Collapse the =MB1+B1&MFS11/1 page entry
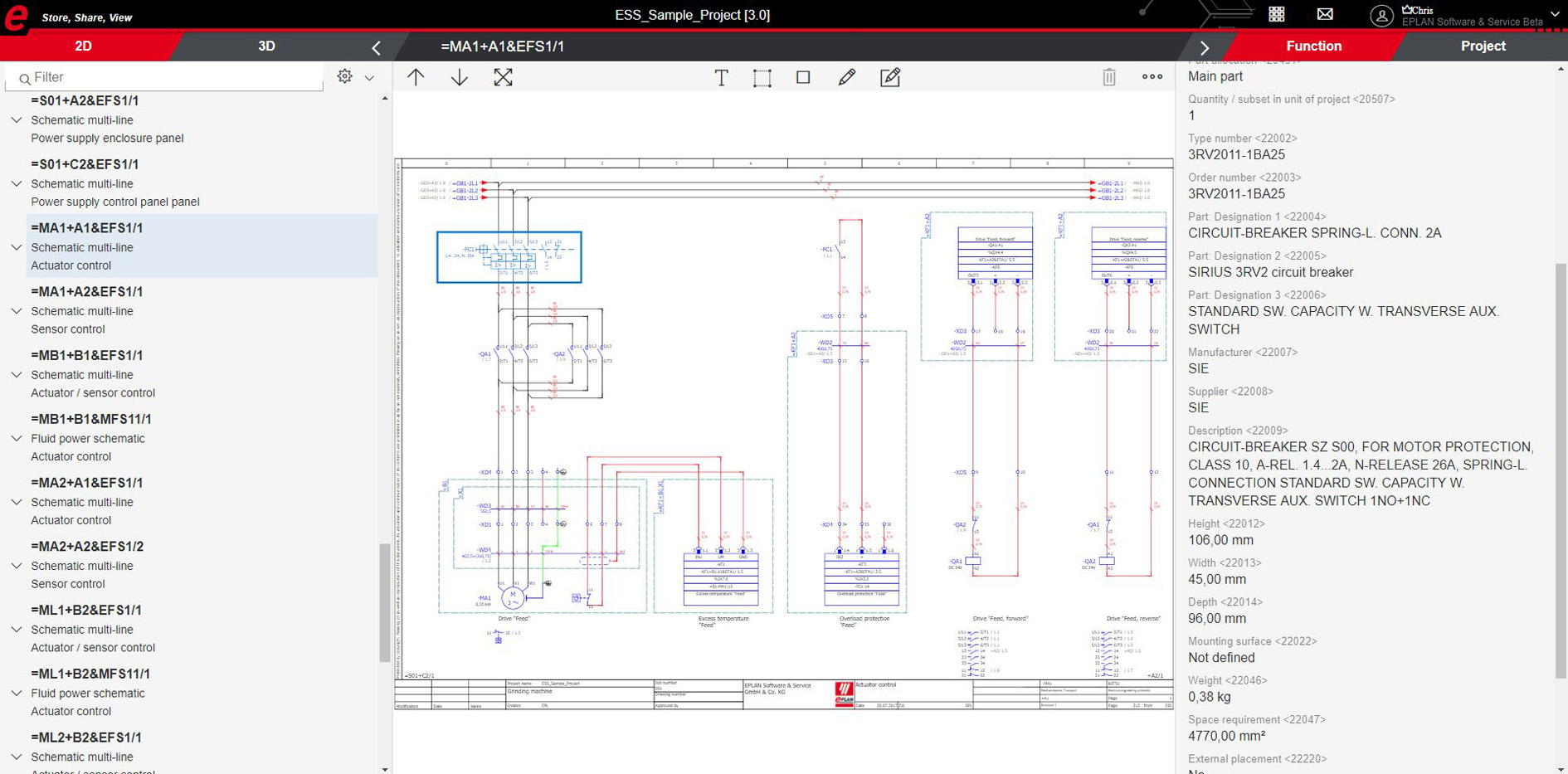This screenshot has height=774, width=1568. click(17, 439)
